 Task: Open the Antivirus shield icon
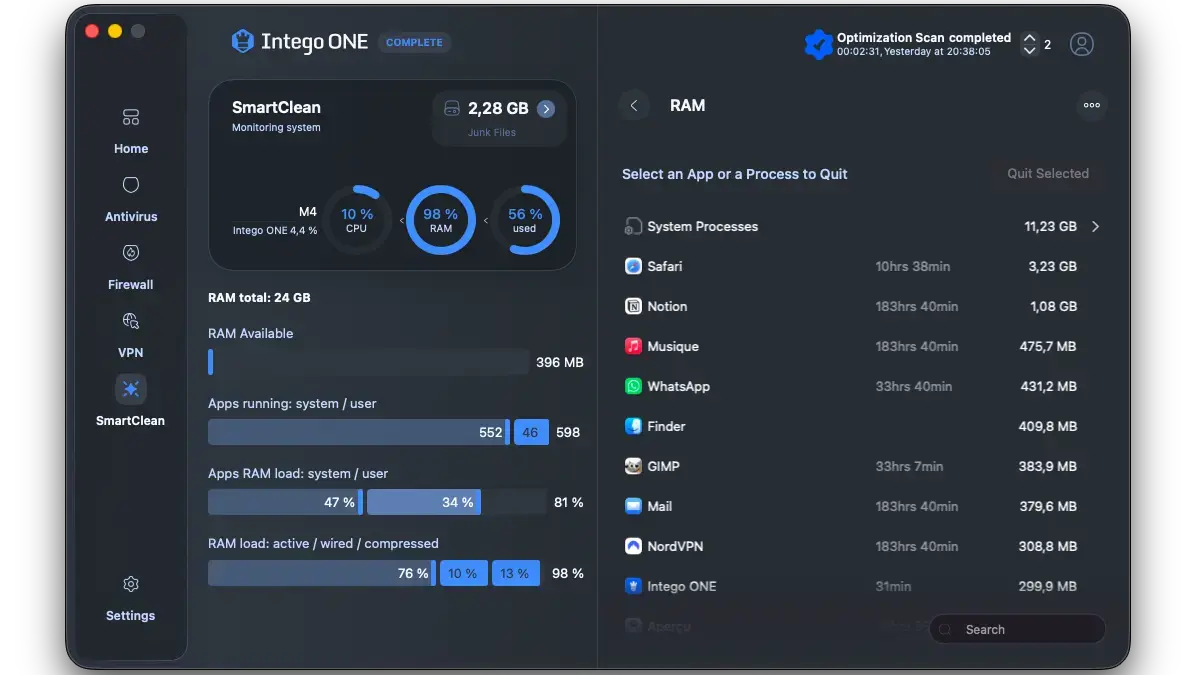130,186
